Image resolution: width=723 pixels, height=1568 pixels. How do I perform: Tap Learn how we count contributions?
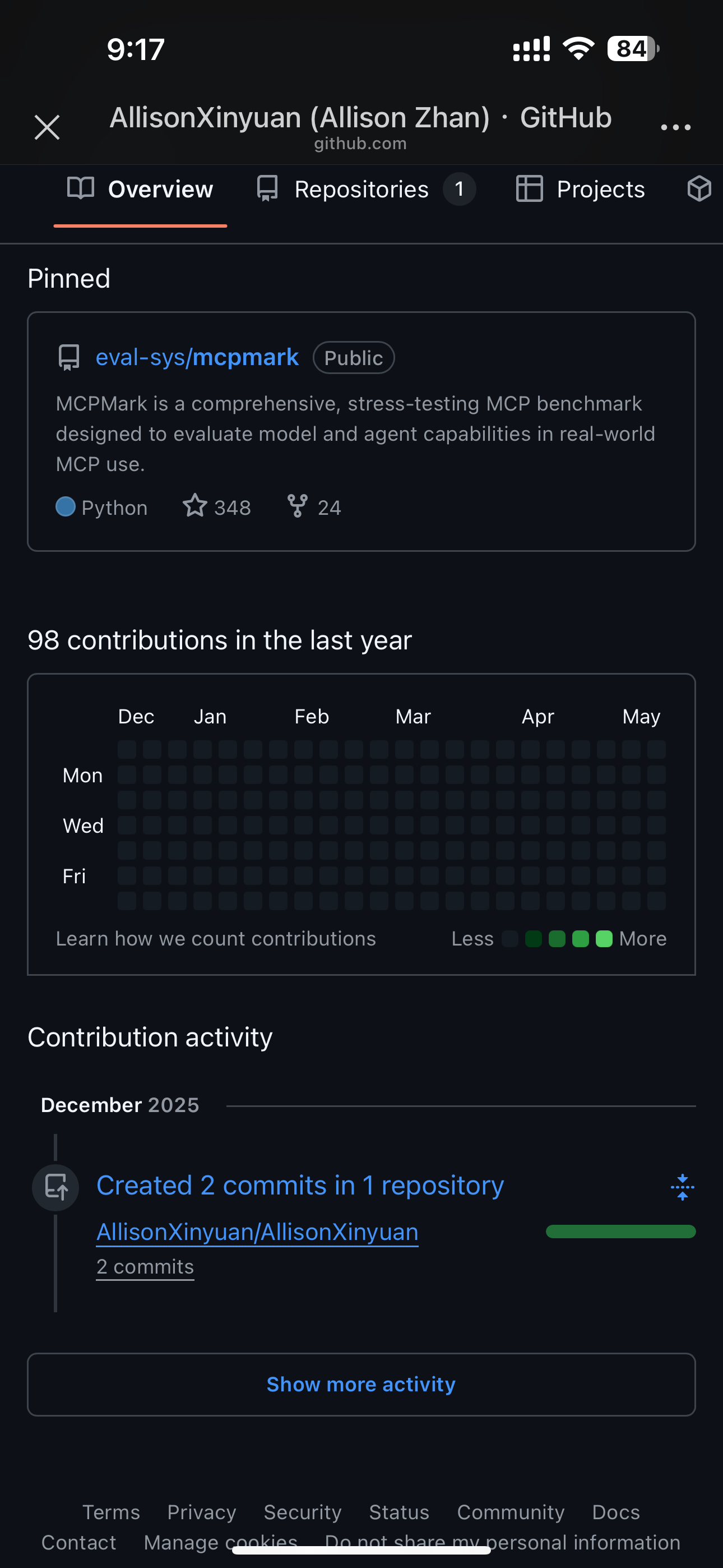coord(216,939)
